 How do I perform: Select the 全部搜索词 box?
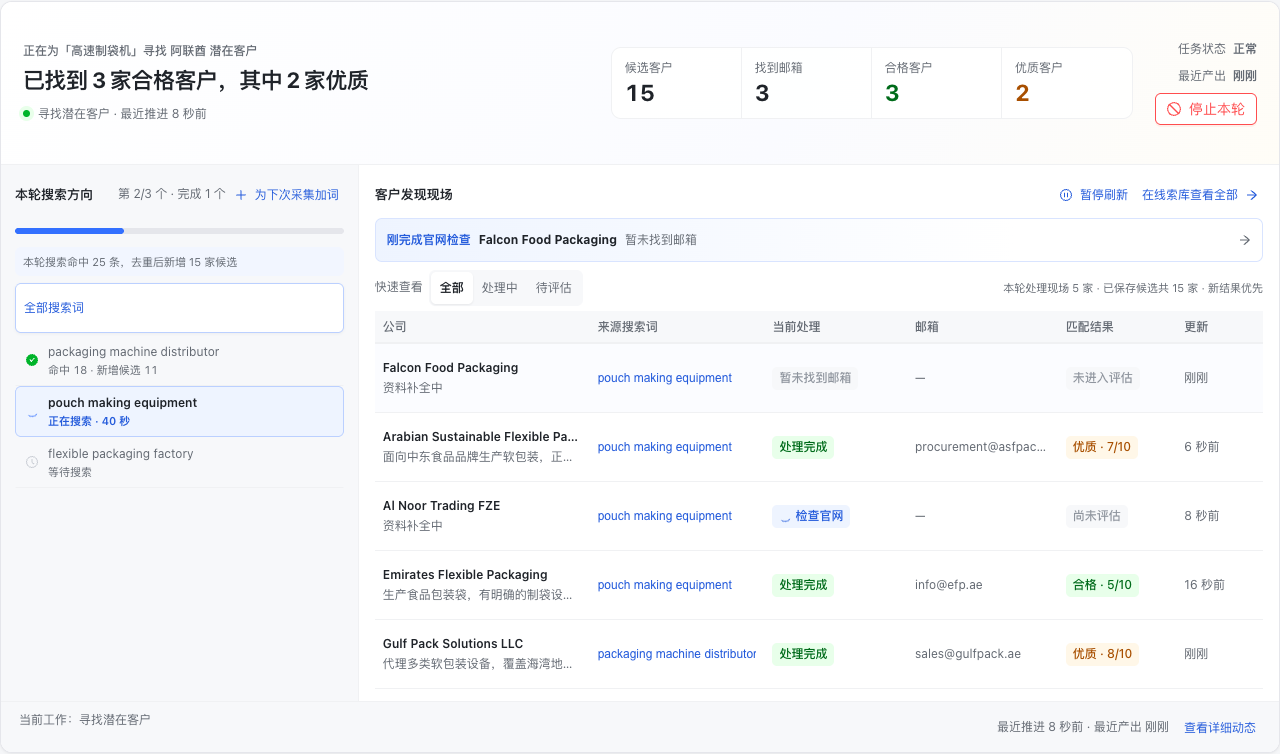click(179, 308)
